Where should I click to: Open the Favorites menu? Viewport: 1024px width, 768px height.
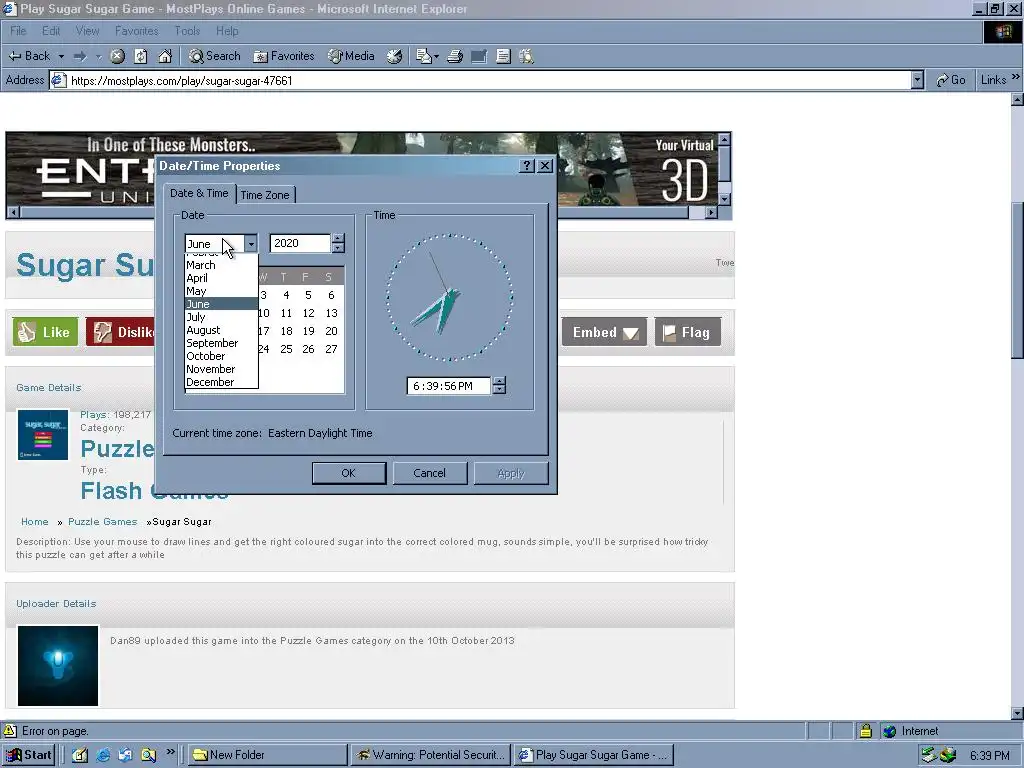[136, 31]
